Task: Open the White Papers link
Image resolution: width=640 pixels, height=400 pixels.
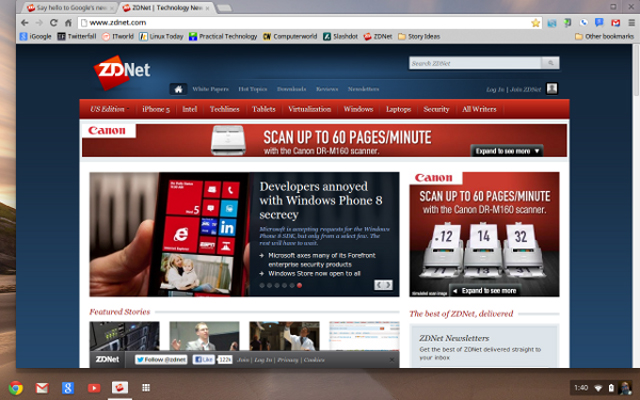Action: click(x=210, y=89)
